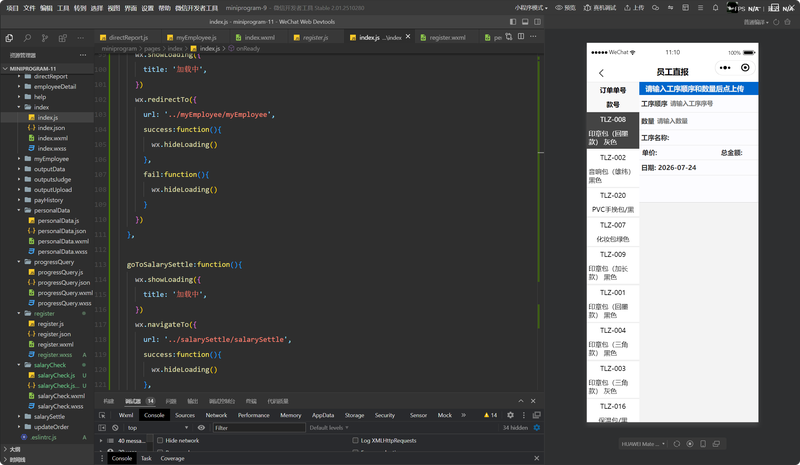Viewport: 800px width, 465px height.
Task: Check the Hide network checkbox
Action: [x=160, y=440]
